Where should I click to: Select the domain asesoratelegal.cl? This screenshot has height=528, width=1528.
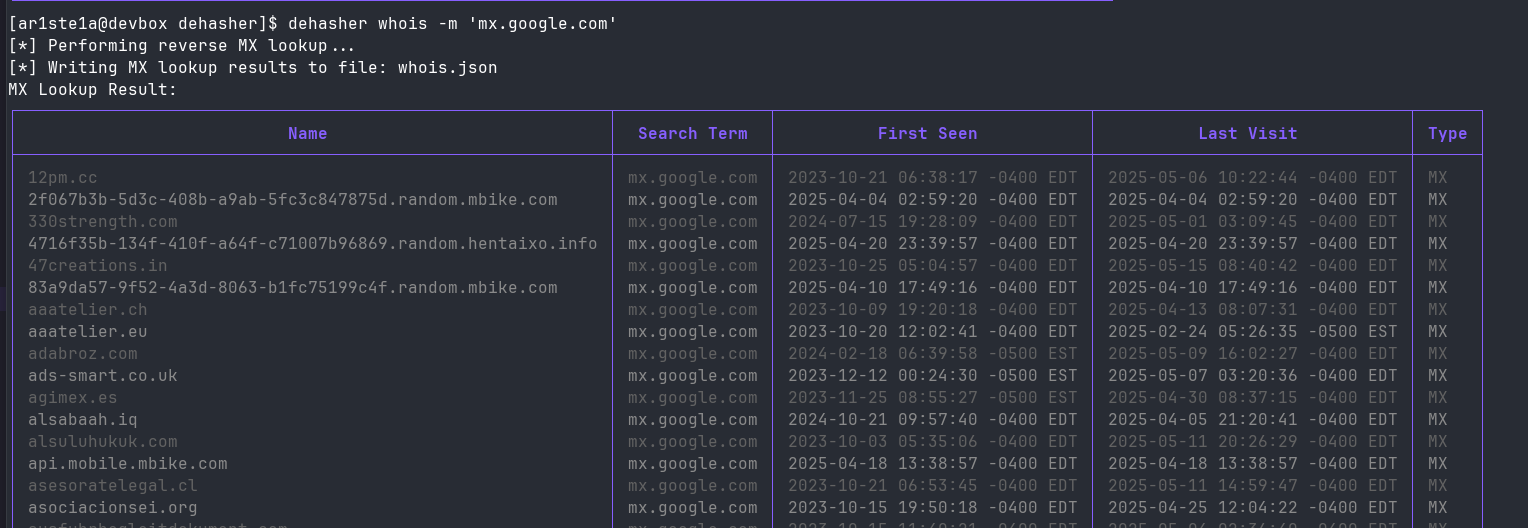[x=112, y=486]
